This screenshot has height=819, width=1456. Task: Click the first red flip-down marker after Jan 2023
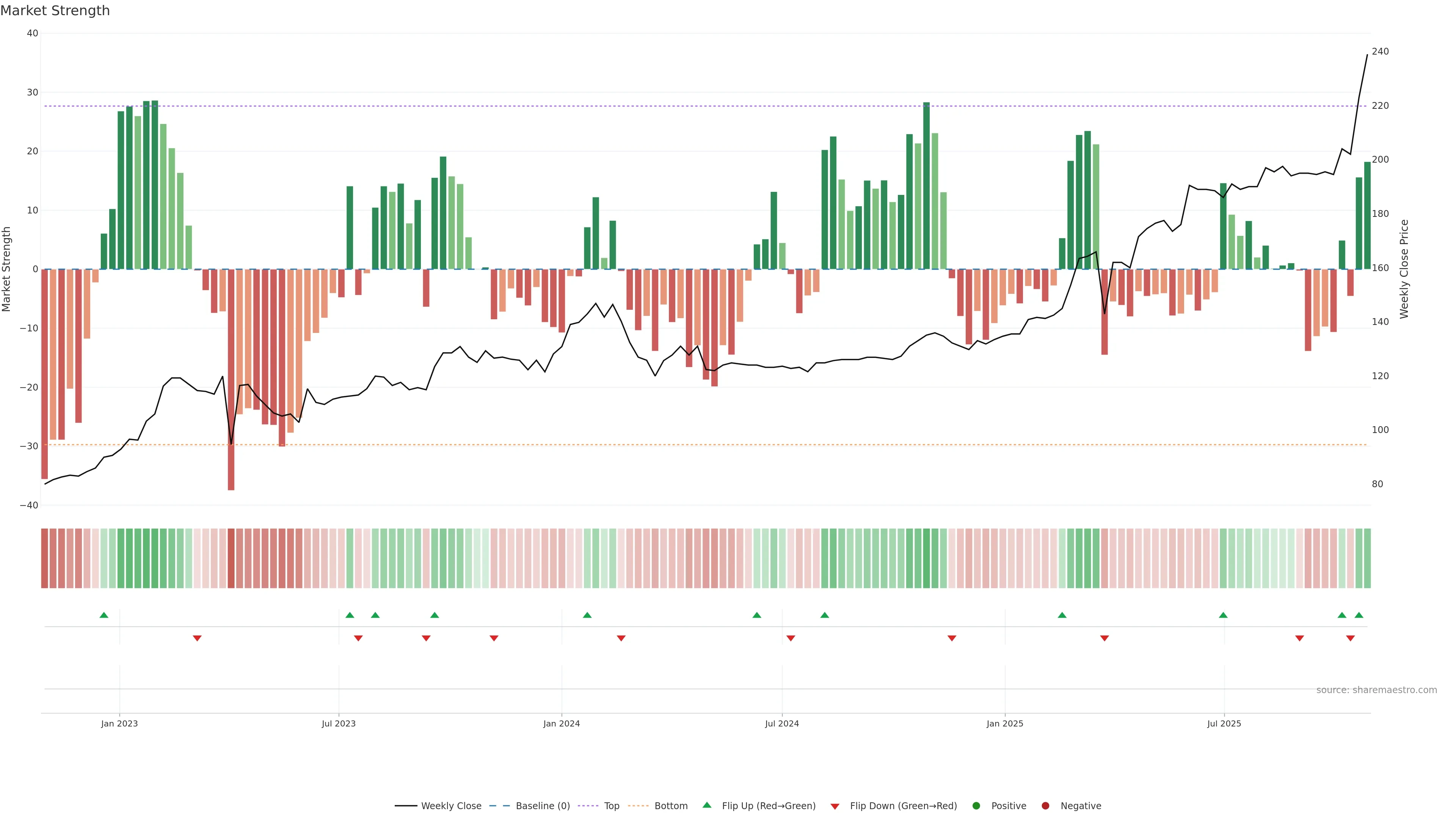197,638
